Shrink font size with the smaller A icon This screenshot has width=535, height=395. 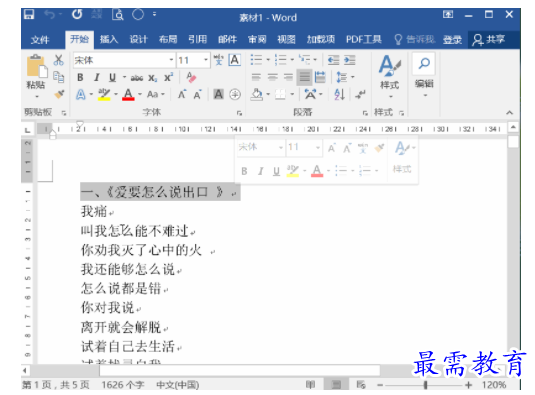197,94
